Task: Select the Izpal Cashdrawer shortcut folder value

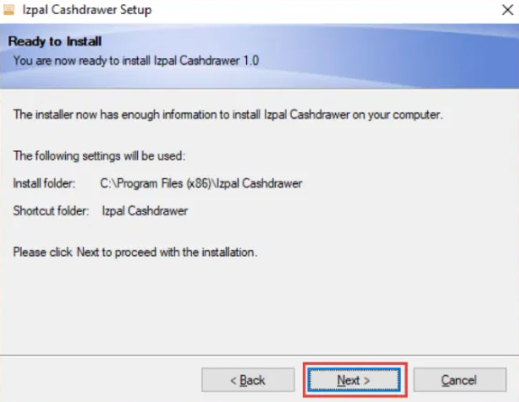Action: click(145, 211)
